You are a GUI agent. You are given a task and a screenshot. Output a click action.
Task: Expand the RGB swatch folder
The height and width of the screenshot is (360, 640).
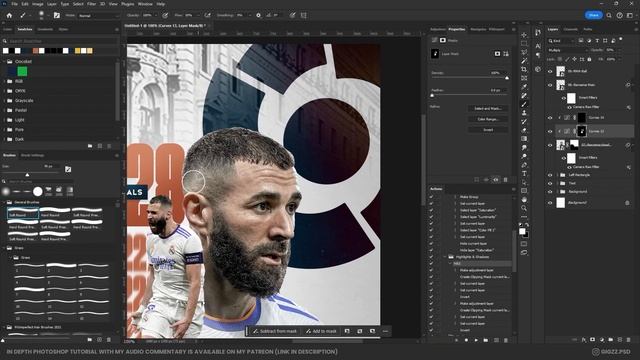click(x=4, y=81)
